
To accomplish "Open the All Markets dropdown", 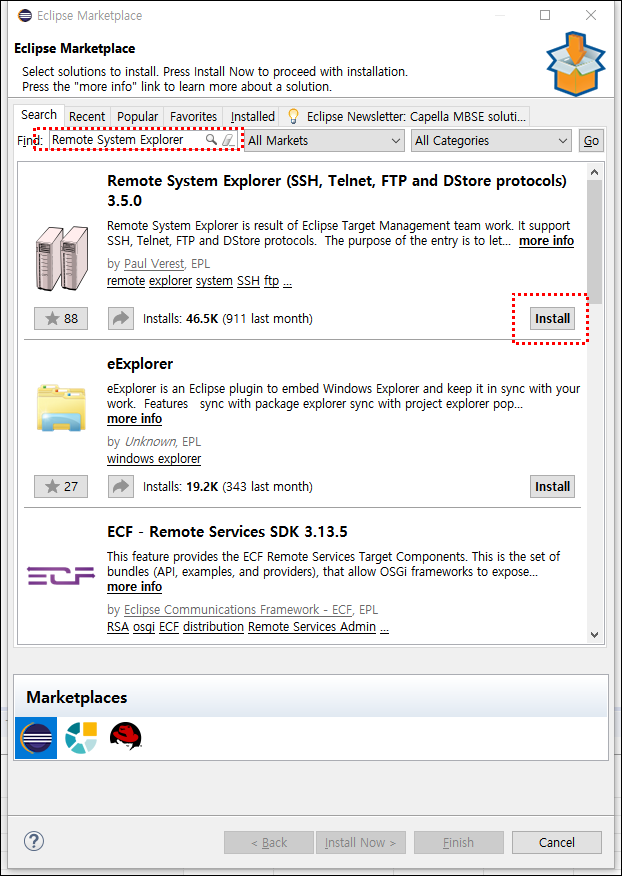I will pos(324,141).
